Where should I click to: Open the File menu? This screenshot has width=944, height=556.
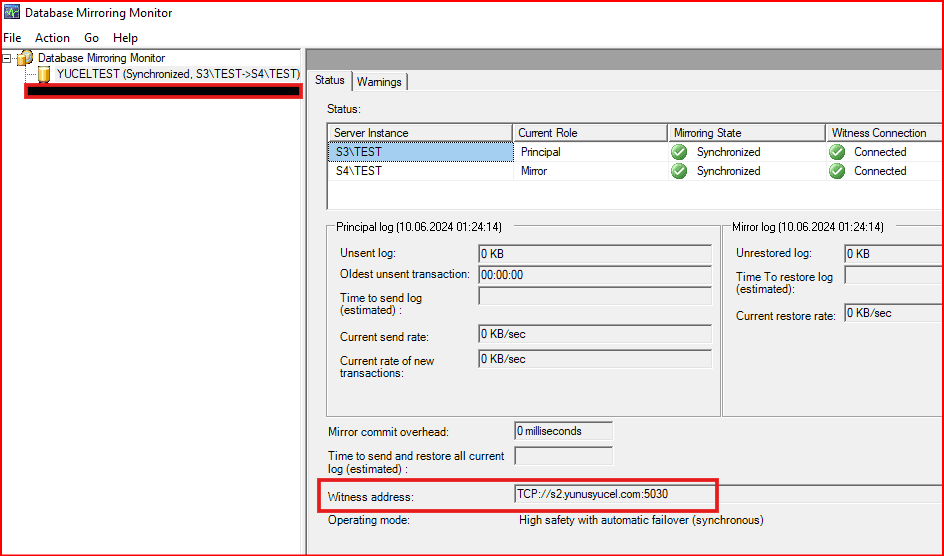[12, 38]
